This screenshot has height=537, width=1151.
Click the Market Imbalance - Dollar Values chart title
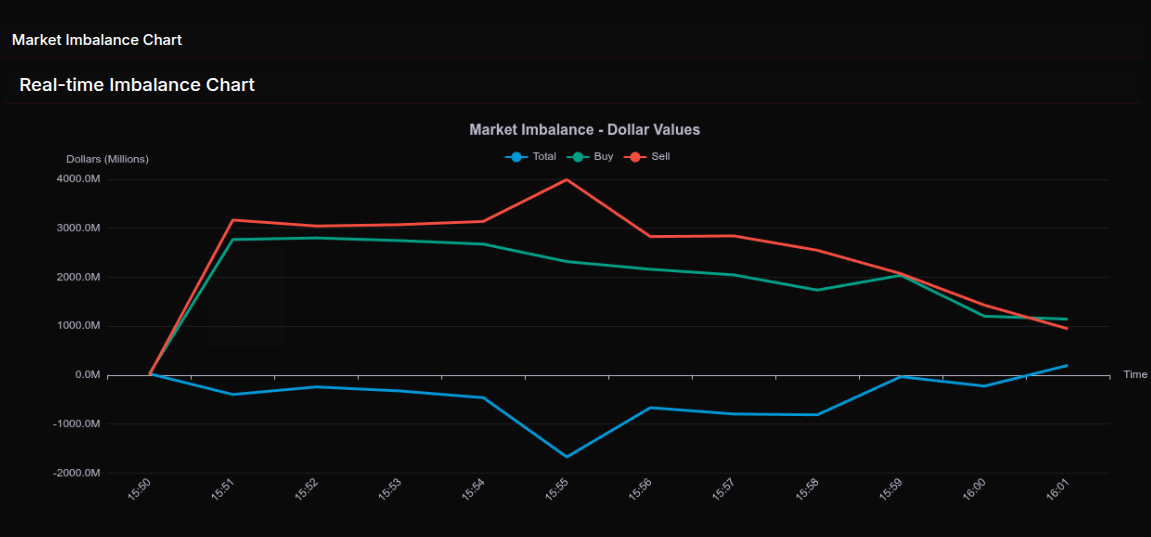click(x=584, y=130)
